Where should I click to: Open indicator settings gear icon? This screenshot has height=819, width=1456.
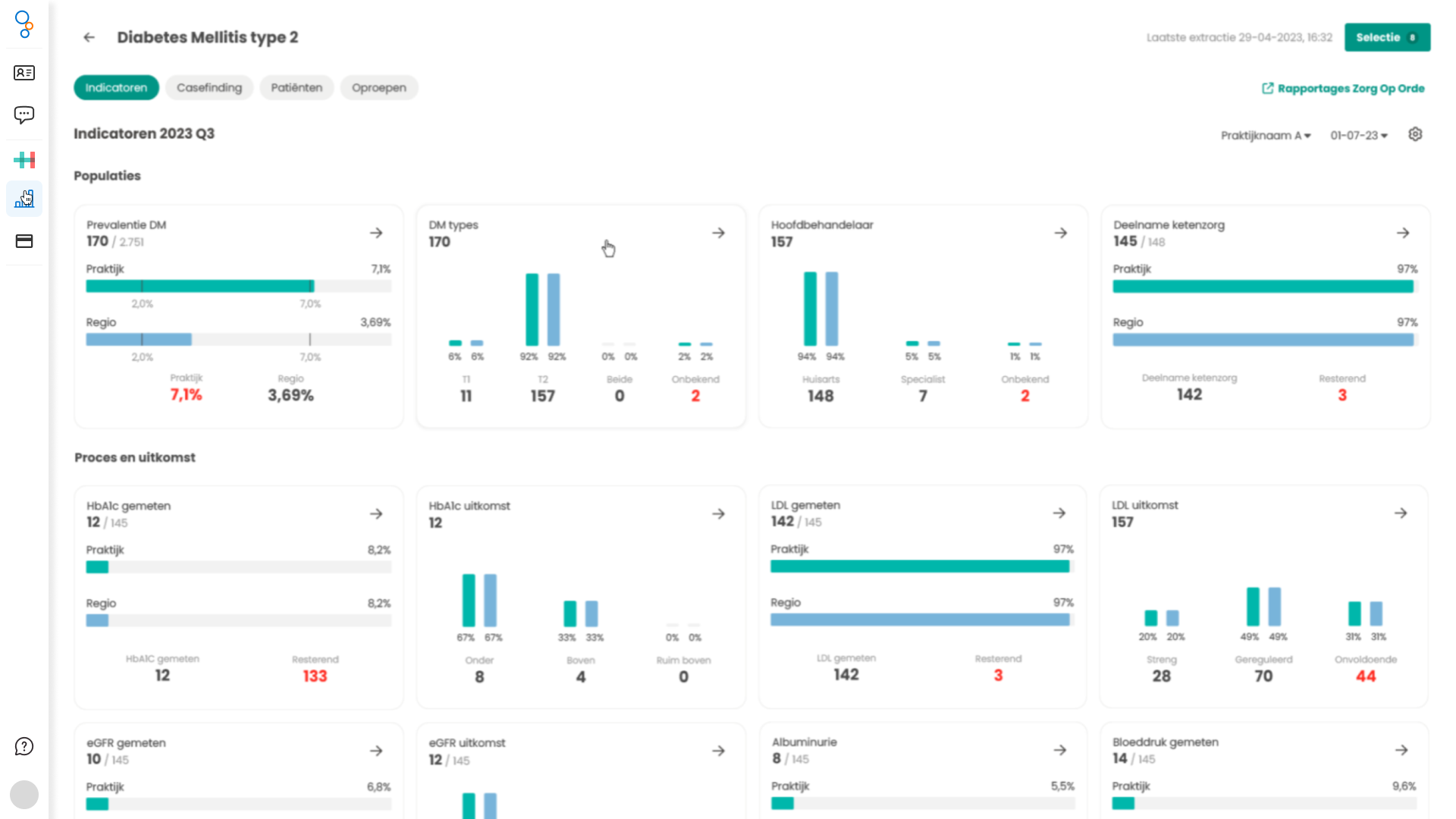coord(1415,134)
